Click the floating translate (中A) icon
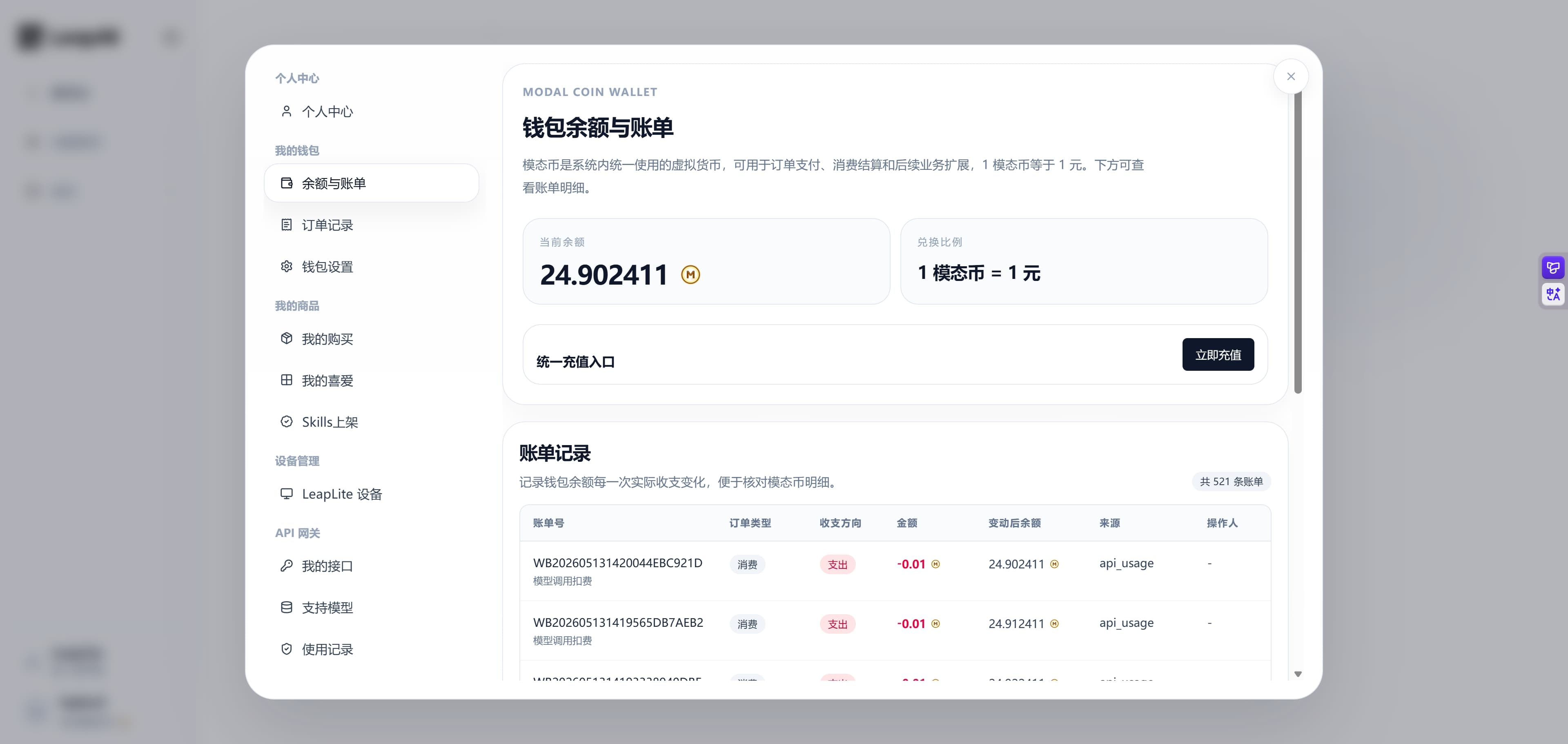1568x744 pixels. pyautogui.click(x=1553, y=295)
